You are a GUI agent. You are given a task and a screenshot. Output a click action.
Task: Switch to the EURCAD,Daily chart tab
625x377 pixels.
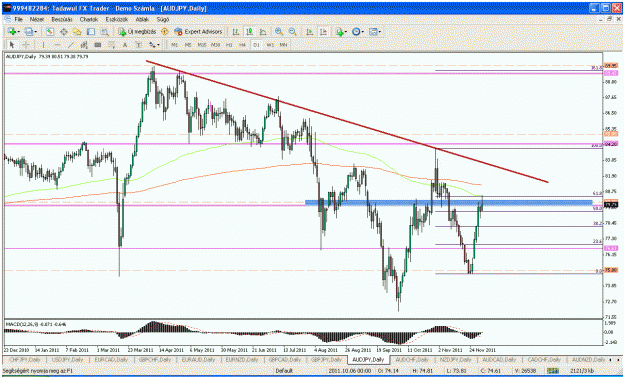[112, 359]
